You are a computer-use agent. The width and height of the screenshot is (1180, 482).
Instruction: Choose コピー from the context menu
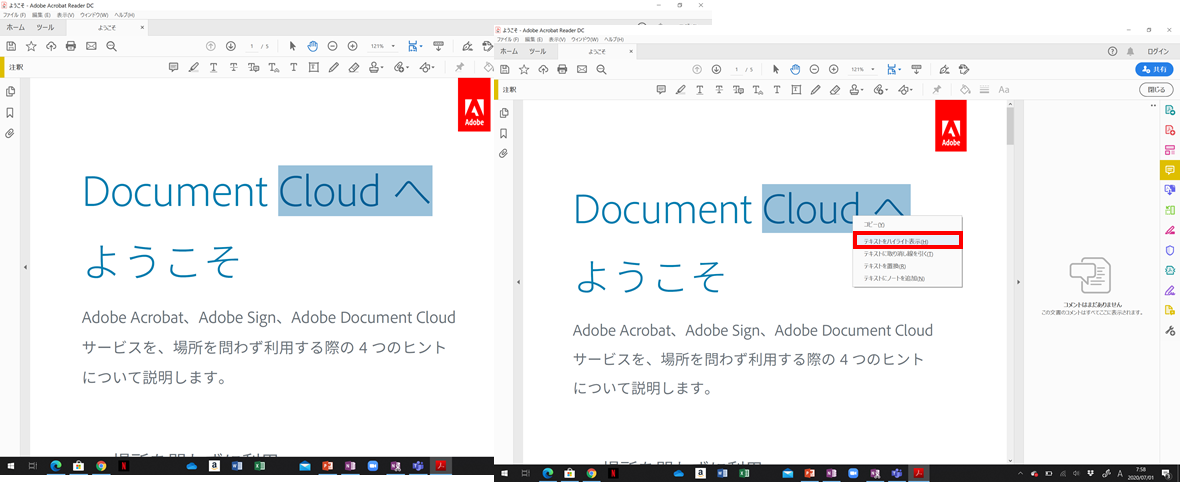908,225
